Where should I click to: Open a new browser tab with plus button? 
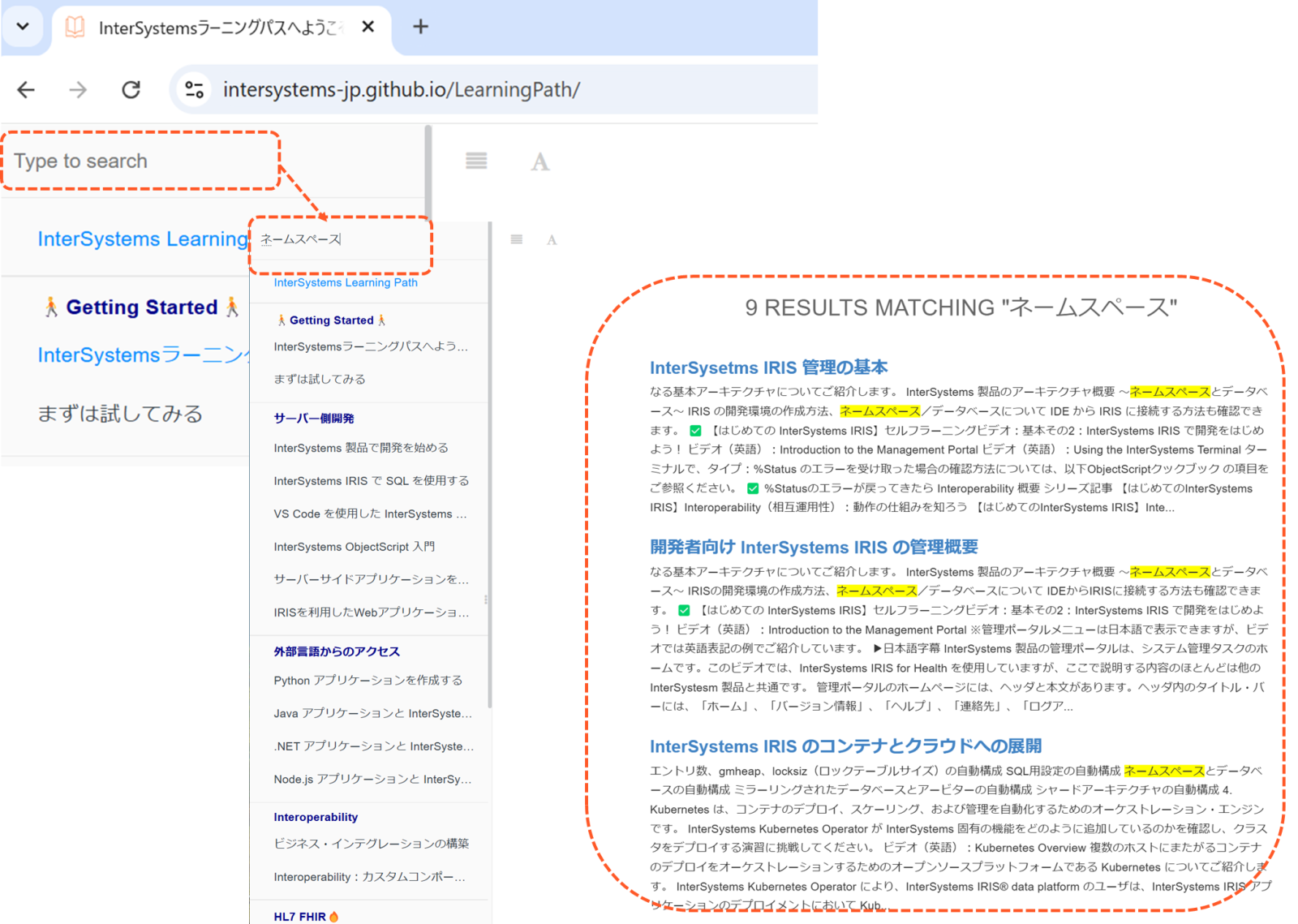point(420,27)
